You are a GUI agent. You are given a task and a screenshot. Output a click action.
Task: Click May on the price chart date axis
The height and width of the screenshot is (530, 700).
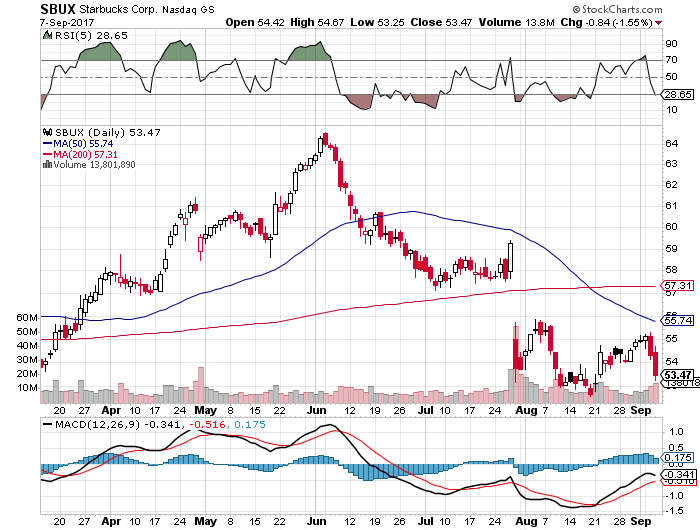206,410
